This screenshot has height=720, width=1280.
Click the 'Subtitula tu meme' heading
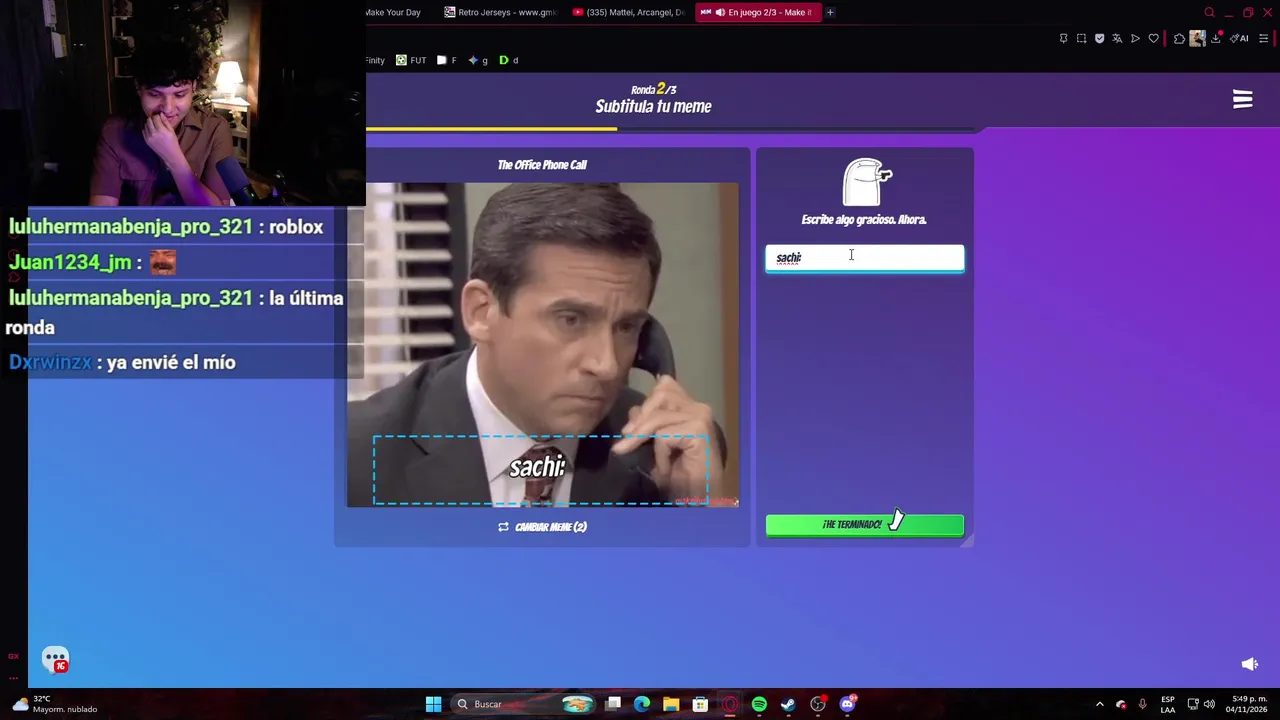(x=653, y=107)
